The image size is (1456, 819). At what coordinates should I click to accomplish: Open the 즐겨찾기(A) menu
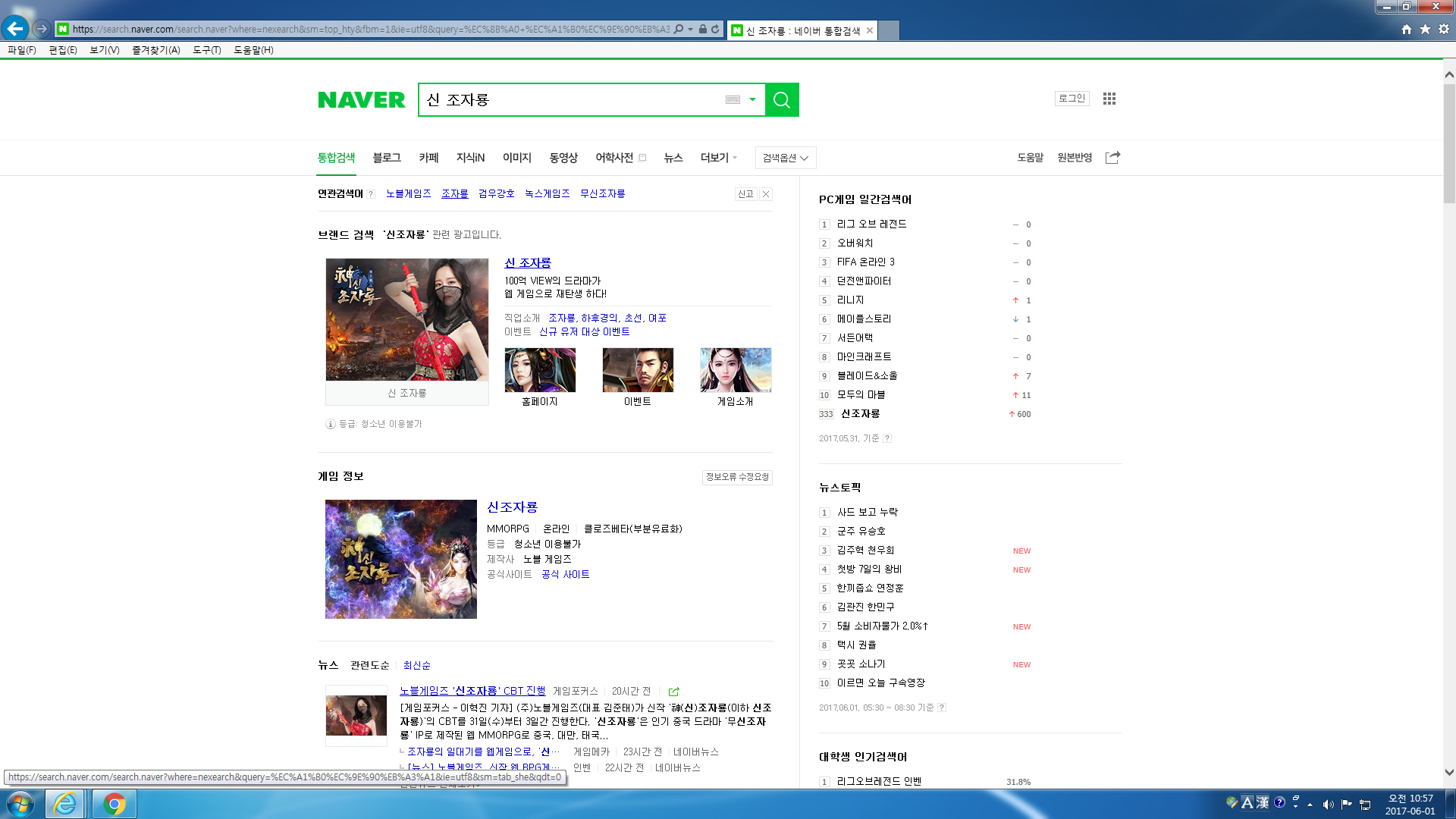[156, 50]
